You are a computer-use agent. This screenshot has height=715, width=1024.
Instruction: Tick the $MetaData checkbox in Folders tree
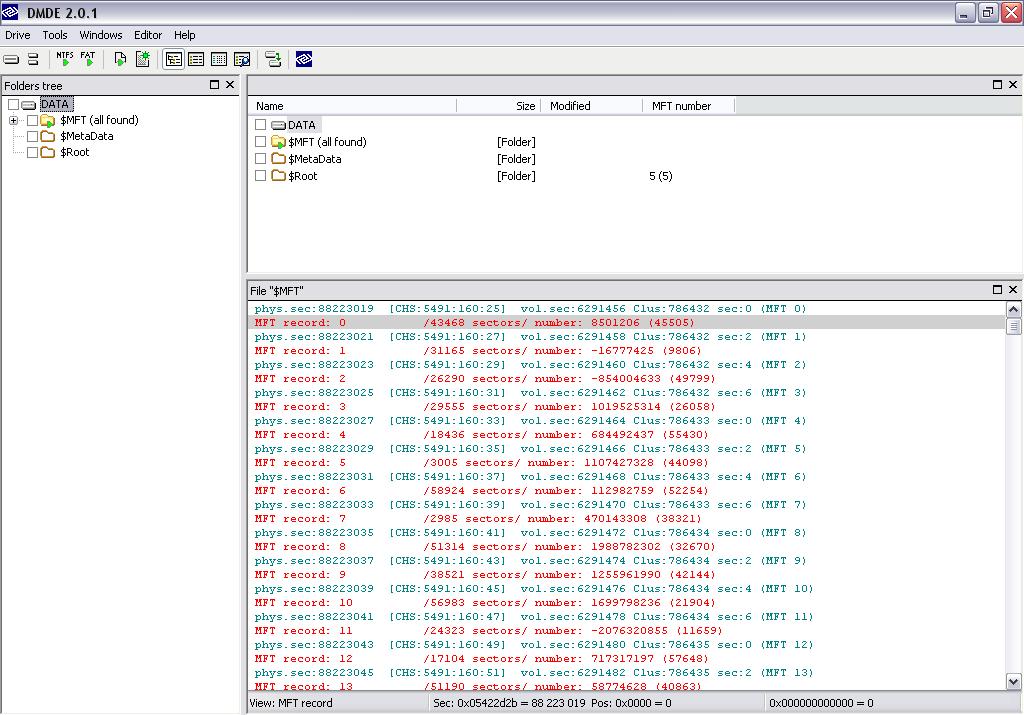click(33, 137)
